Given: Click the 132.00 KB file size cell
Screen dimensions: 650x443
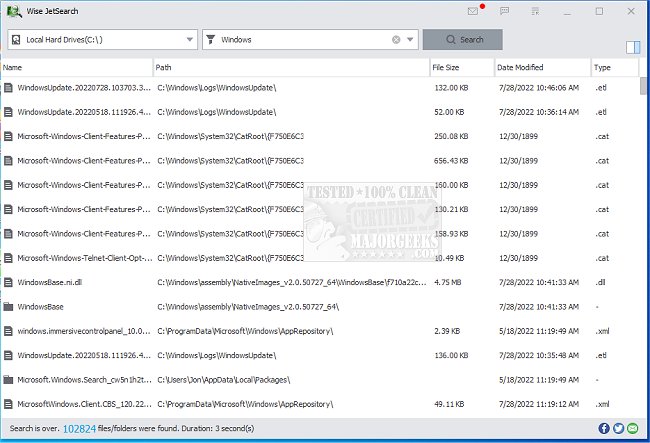Looking at the screenshot, I should click(x=451, y=88).
